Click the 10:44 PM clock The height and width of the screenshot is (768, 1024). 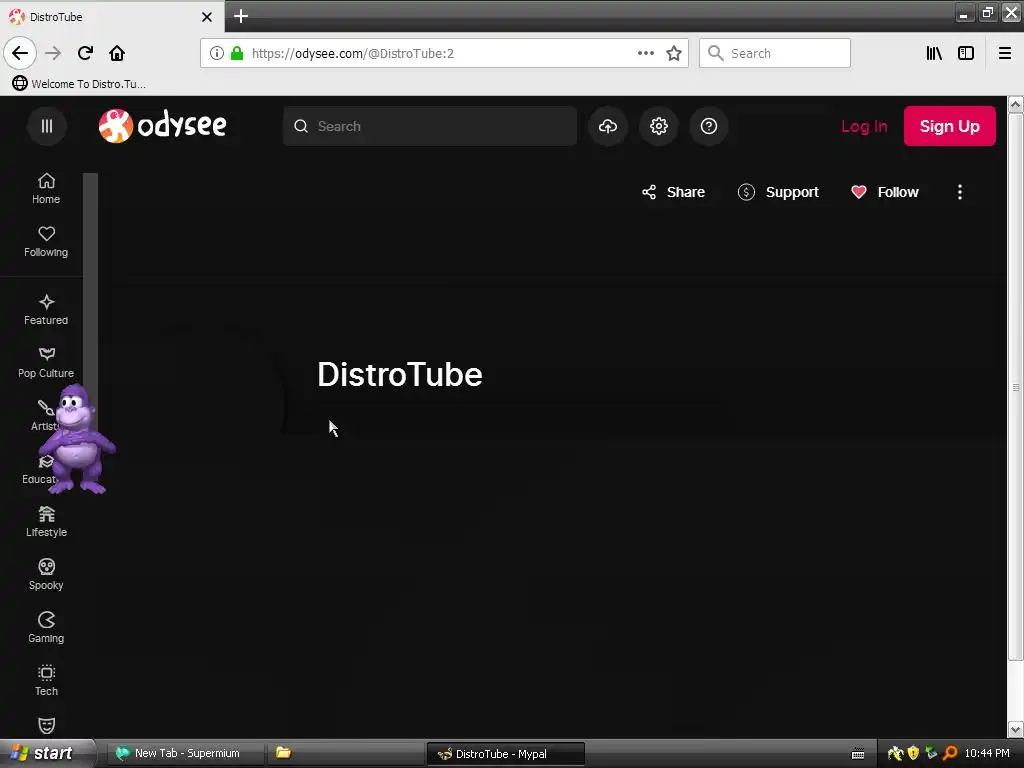click(987, 753)
